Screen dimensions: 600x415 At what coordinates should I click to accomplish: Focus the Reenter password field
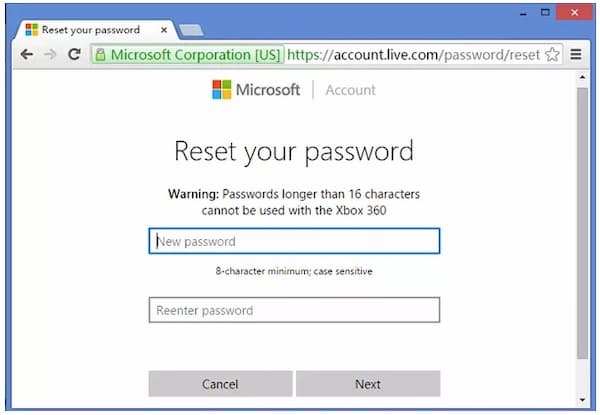294,310
